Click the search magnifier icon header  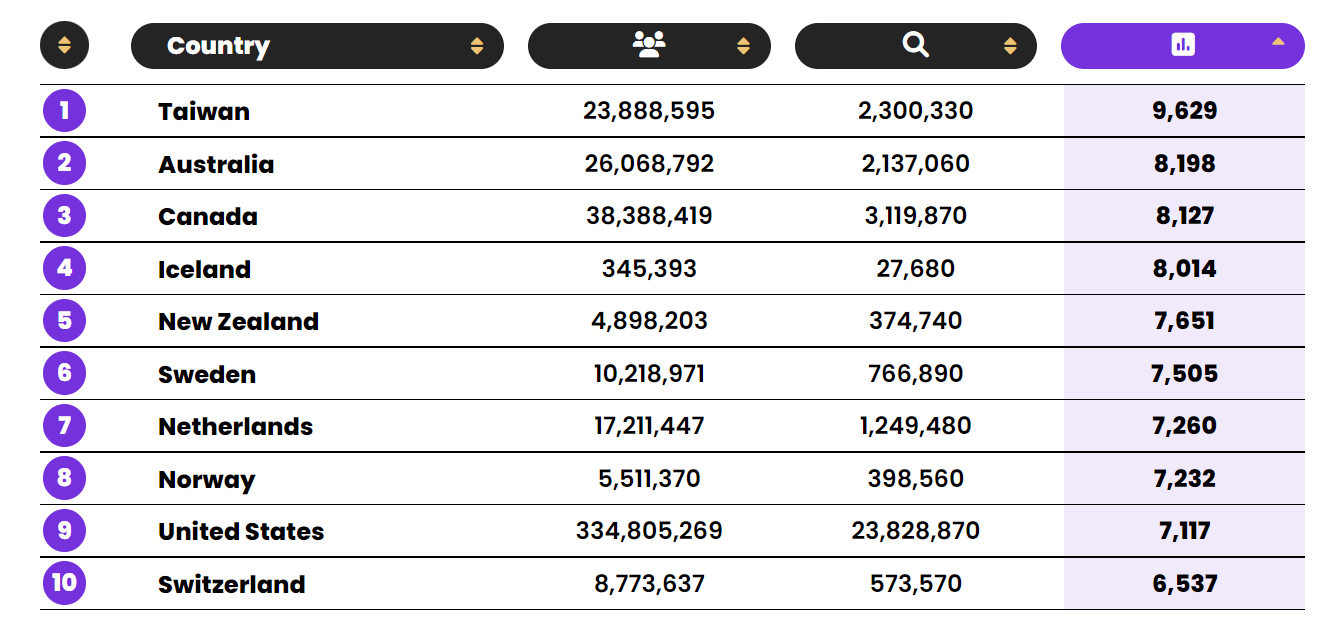[x=915, y=45]
